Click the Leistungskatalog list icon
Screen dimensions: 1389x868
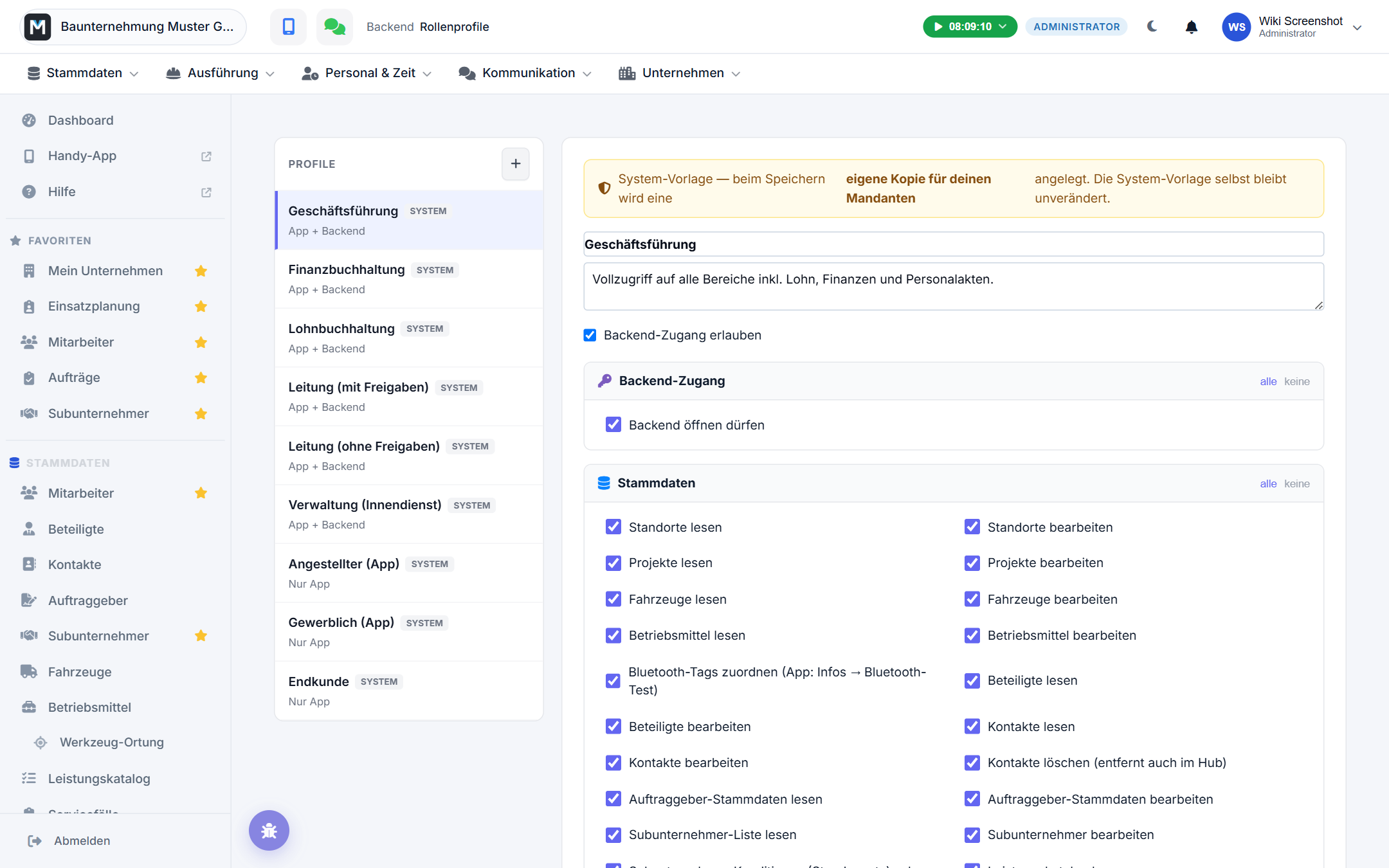click(x=29, y=778)
